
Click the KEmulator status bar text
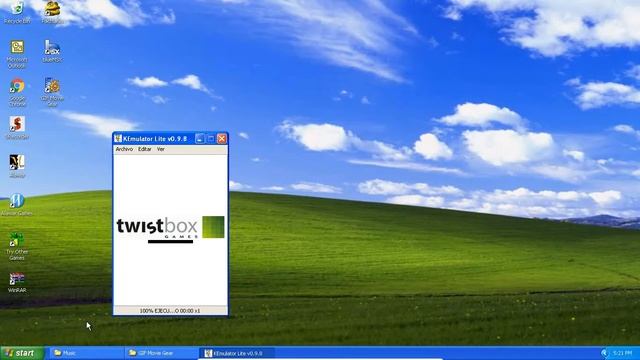(x=170, y=311)
